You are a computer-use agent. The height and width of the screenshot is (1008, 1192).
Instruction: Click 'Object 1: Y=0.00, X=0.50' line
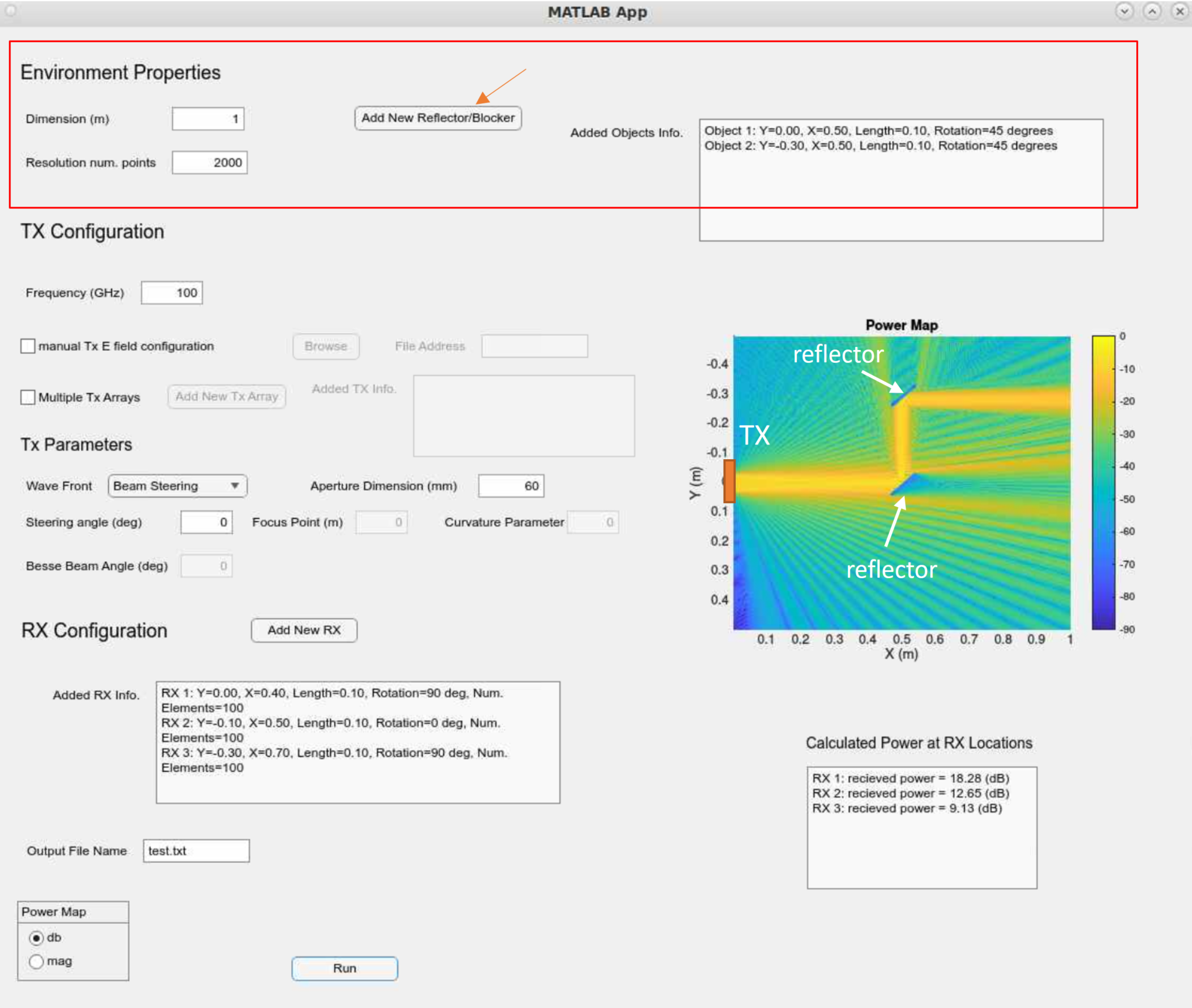[x=879, y=131]
